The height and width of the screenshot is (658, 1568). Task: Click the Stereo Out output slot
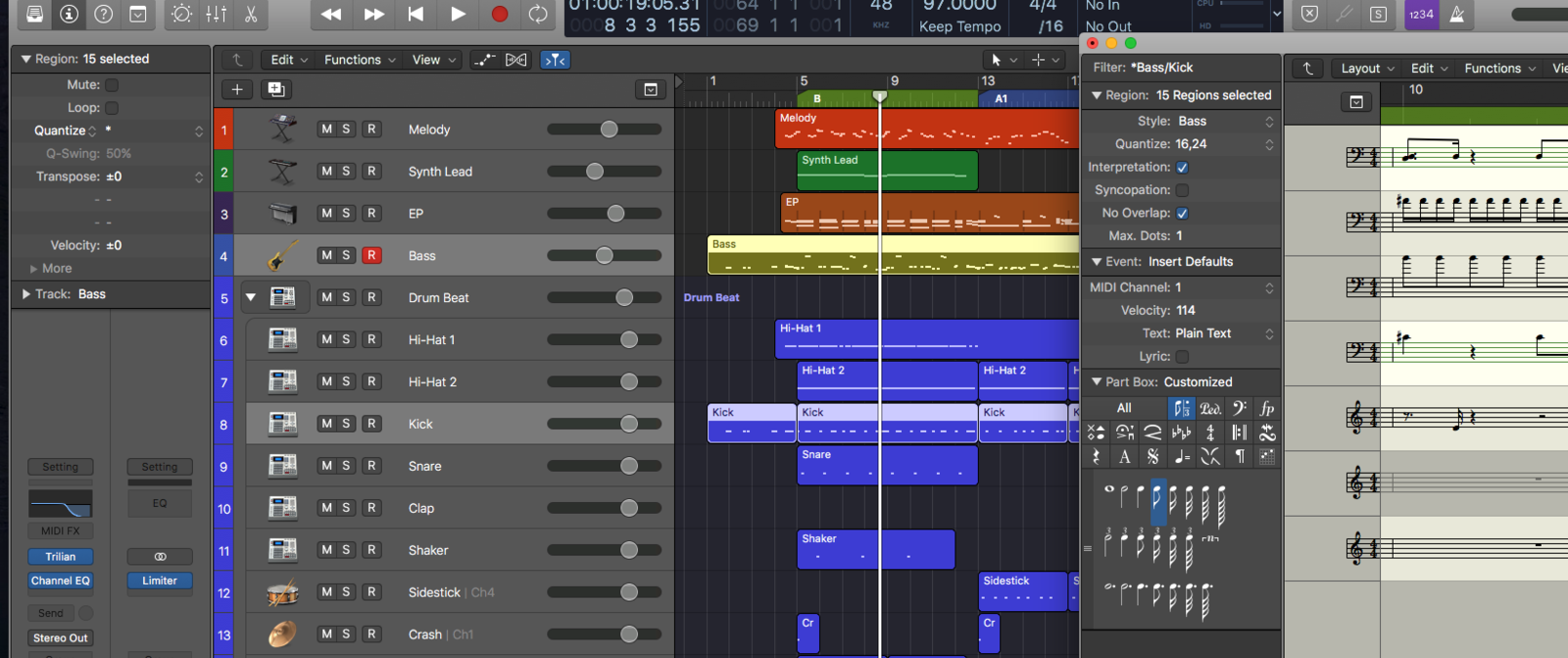pyautogui.click(x=61, y=638)
